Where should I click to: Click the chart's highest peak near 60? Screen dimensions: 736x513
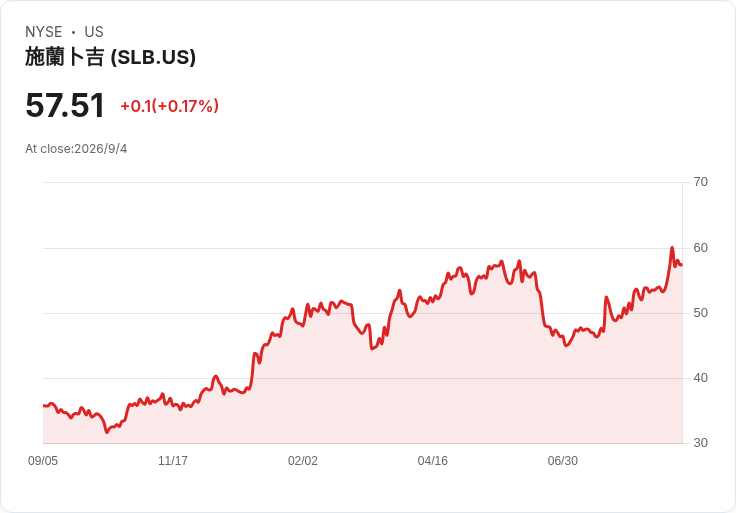click(672, 248)
